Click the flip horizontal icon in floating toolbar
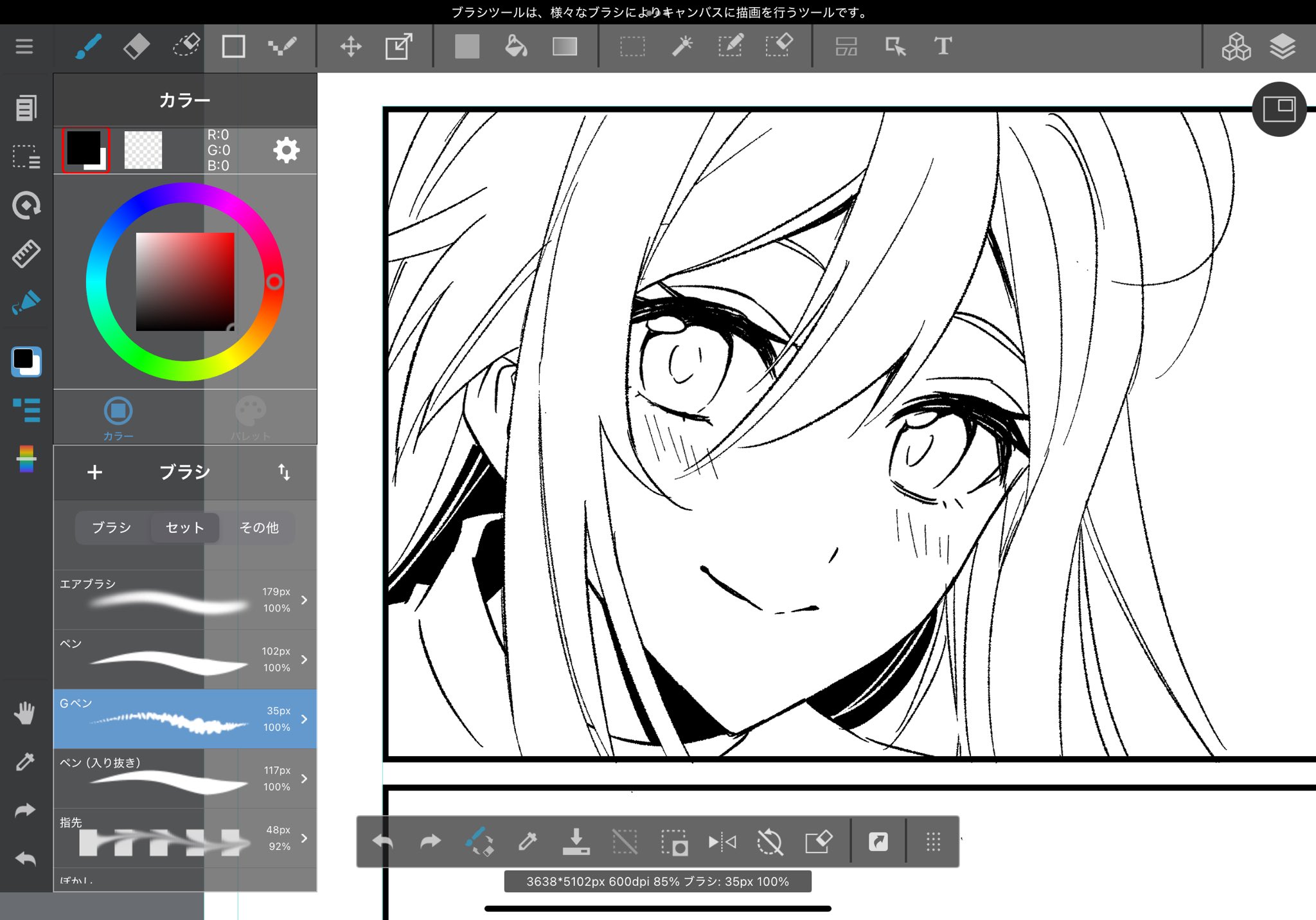The image size is (1316, 920). point(722,841)
